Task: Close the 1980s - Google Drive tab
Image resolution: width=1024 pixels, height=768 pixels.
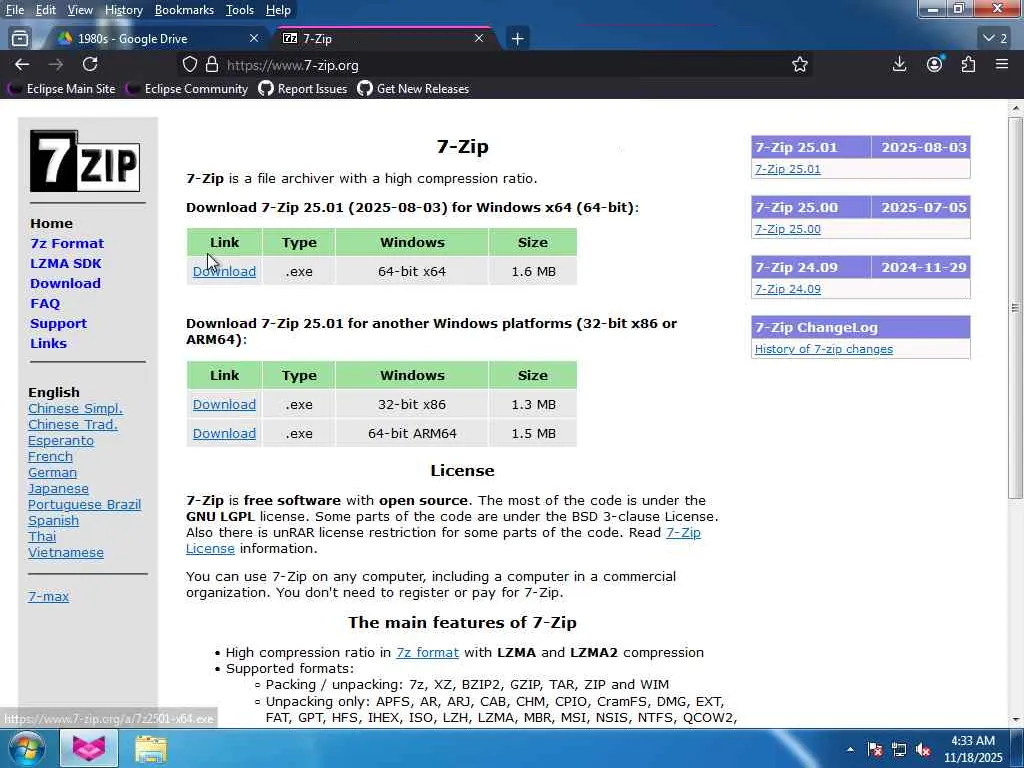Action: [x=254, y=39]
